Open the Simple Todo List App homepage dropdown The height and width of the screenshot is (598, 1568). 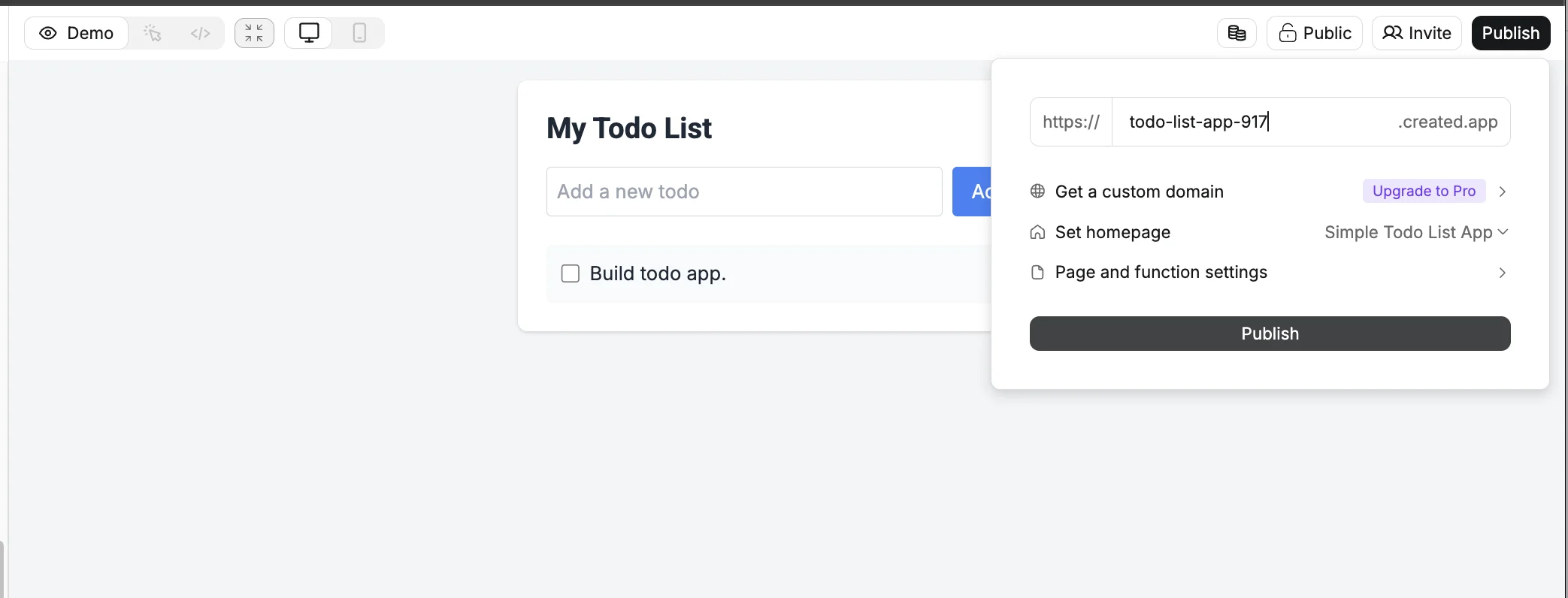[x=1416, y=232]
